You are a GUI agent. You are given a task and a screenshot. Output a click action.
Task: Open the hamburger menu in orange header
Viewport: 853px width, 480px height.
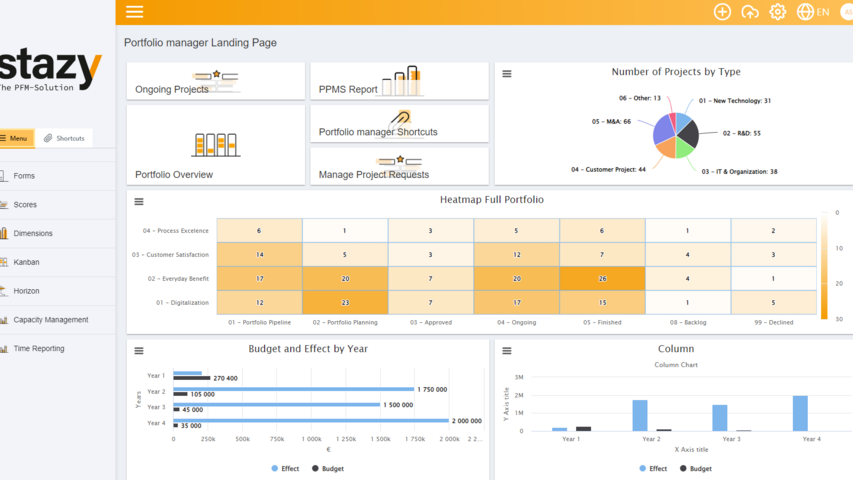pyautogui.click(x=134, y=12)
